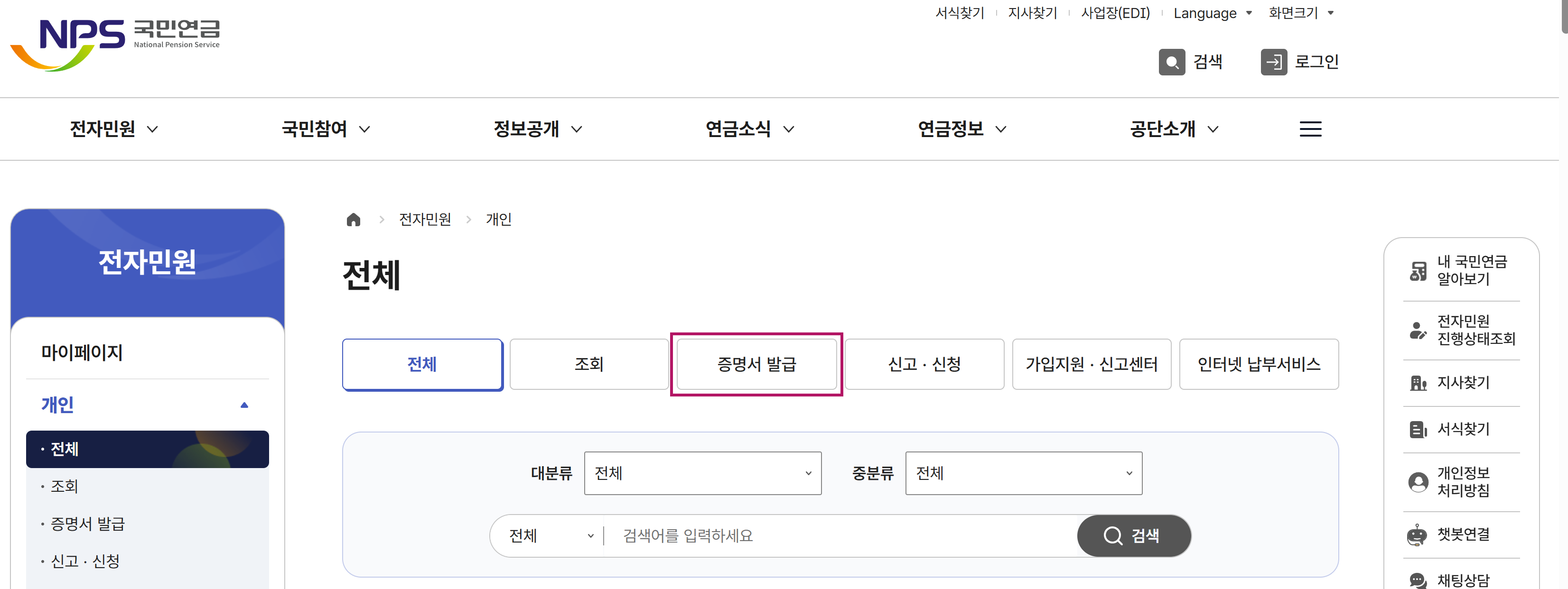Click the 개인정보 처리방침 profile icon
The width and height of the screenshot is (1568, 589).
pyautogui.click(x=1418, y=482)
